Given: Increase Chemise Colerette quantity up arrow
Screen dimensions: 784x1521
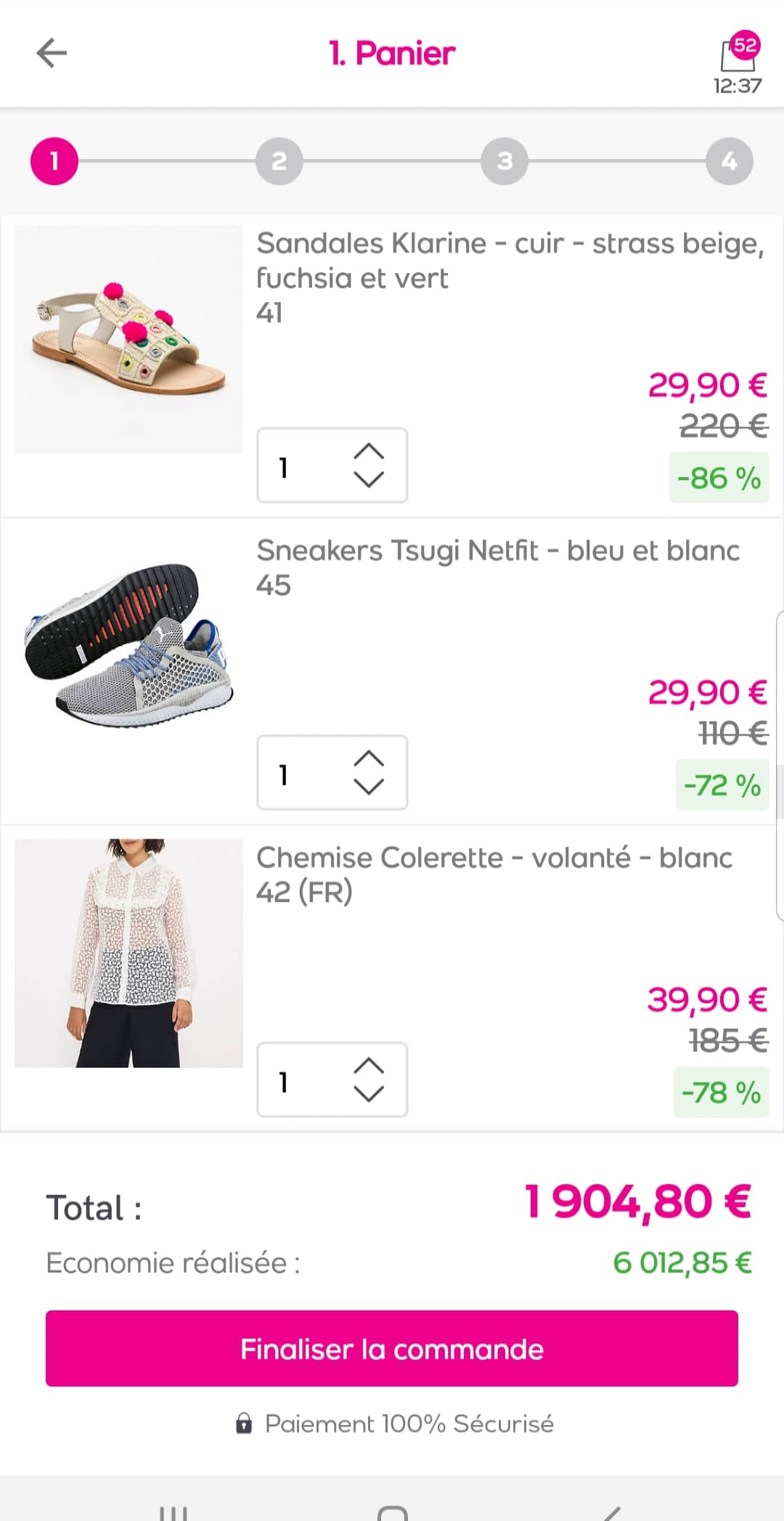Looking at the screenshot, I should [x=368, y=1066].
